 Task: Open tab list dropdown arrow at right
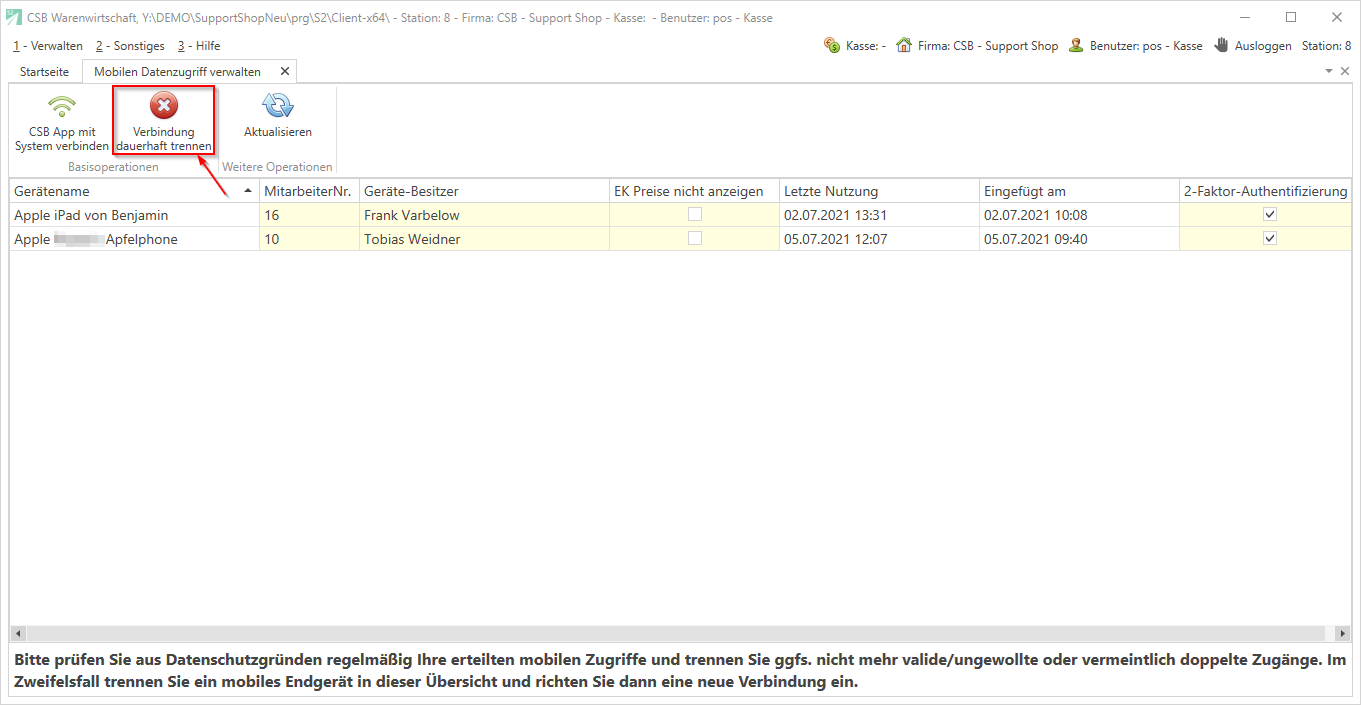[1329, 71]
